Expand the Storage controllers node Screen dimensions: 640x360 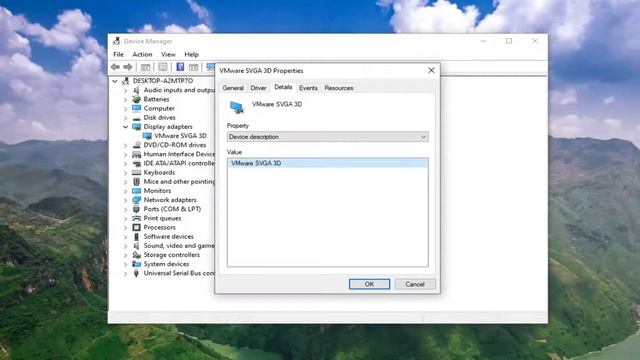click(125, 255)
